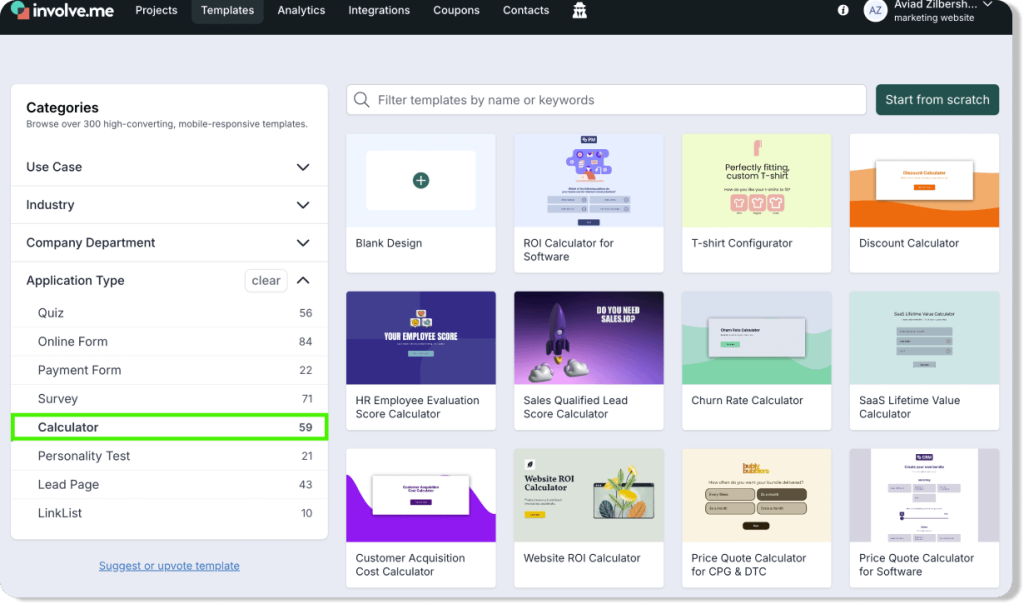Select the Quiz application type
The width and height of the screenshot is (1024, 604).
pos(169,313)
